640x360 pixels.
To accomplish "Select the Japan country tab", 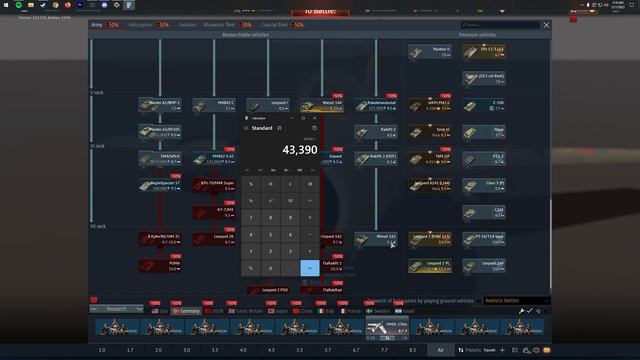I will [x=278, y=311].
